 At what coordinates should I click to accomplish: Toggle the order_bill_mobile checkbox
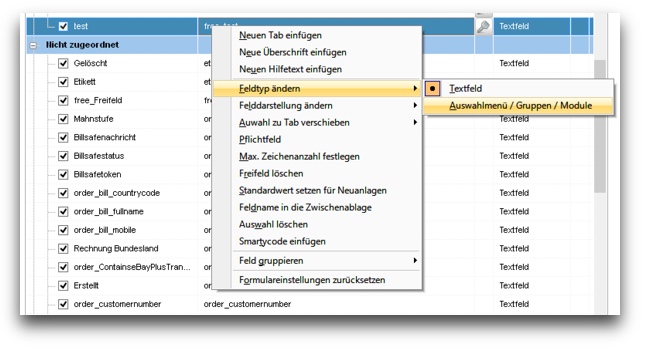(63, 230)
